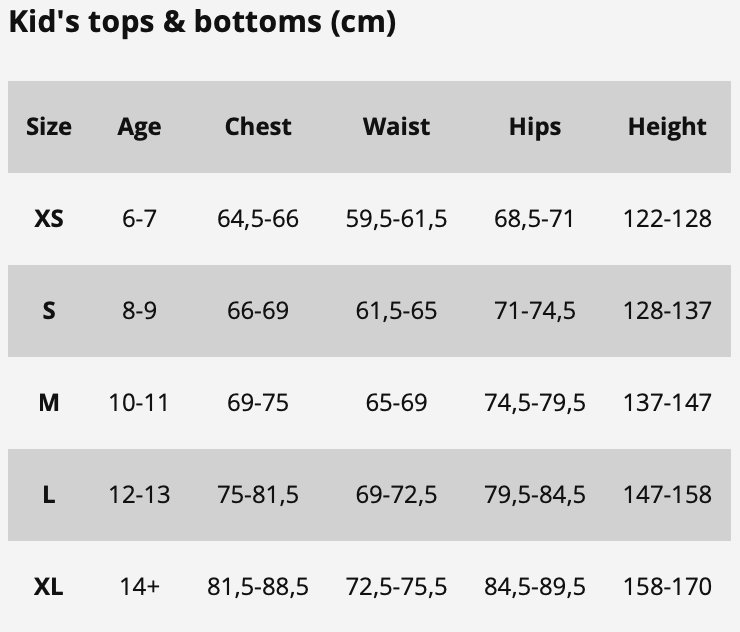Select the Height column header
Image resolution: width=740 pixels, height=632 pixels.
(667, 127)
